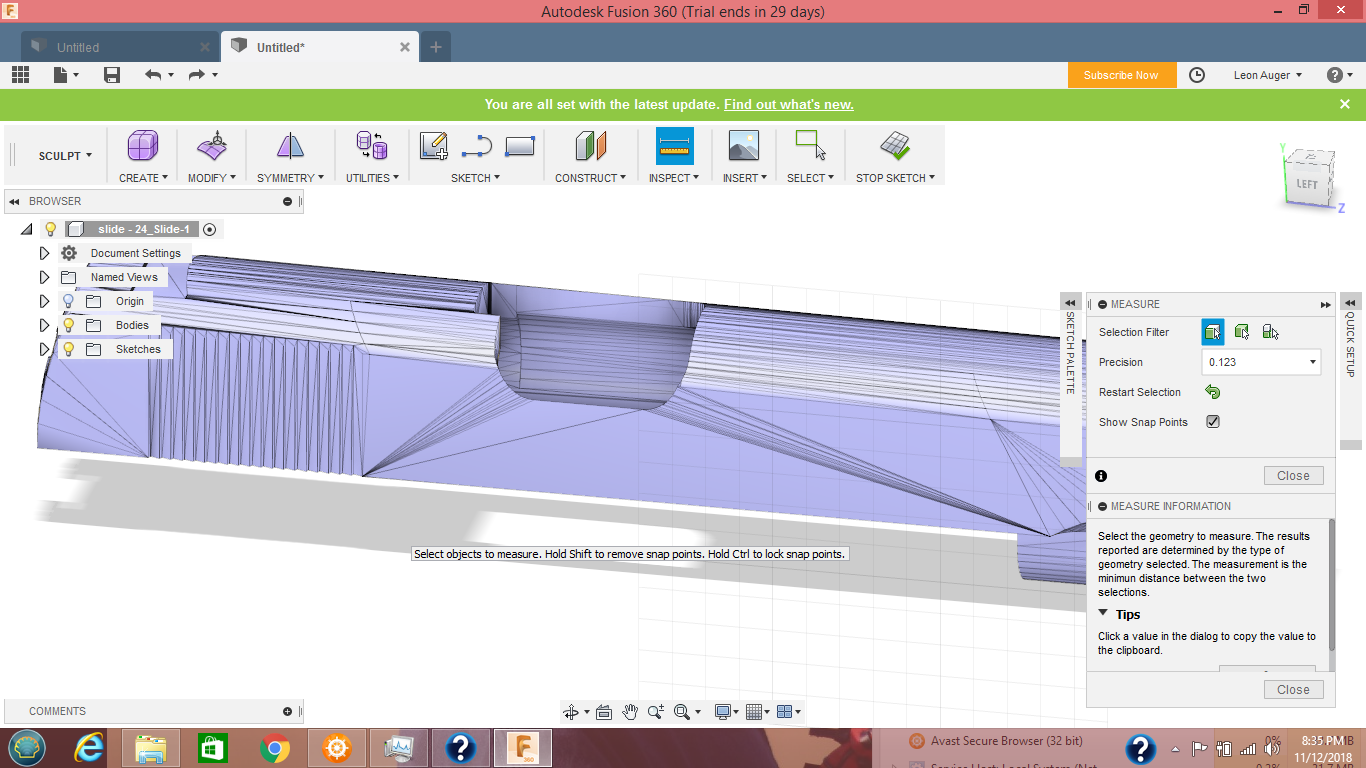Choose the first selection filter icon
Viewport: 1366px width, 768px height.
click(1213, 332)
